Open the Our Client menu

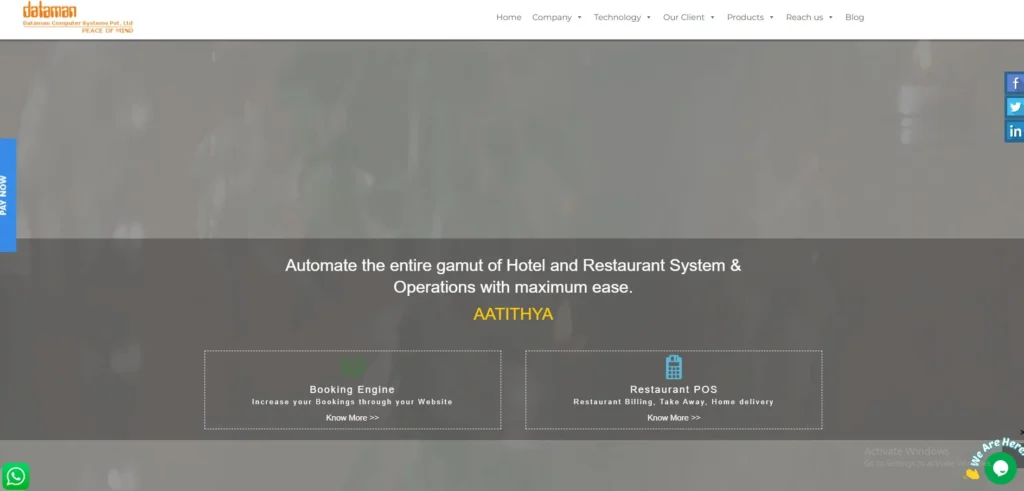tap(684, 18)
